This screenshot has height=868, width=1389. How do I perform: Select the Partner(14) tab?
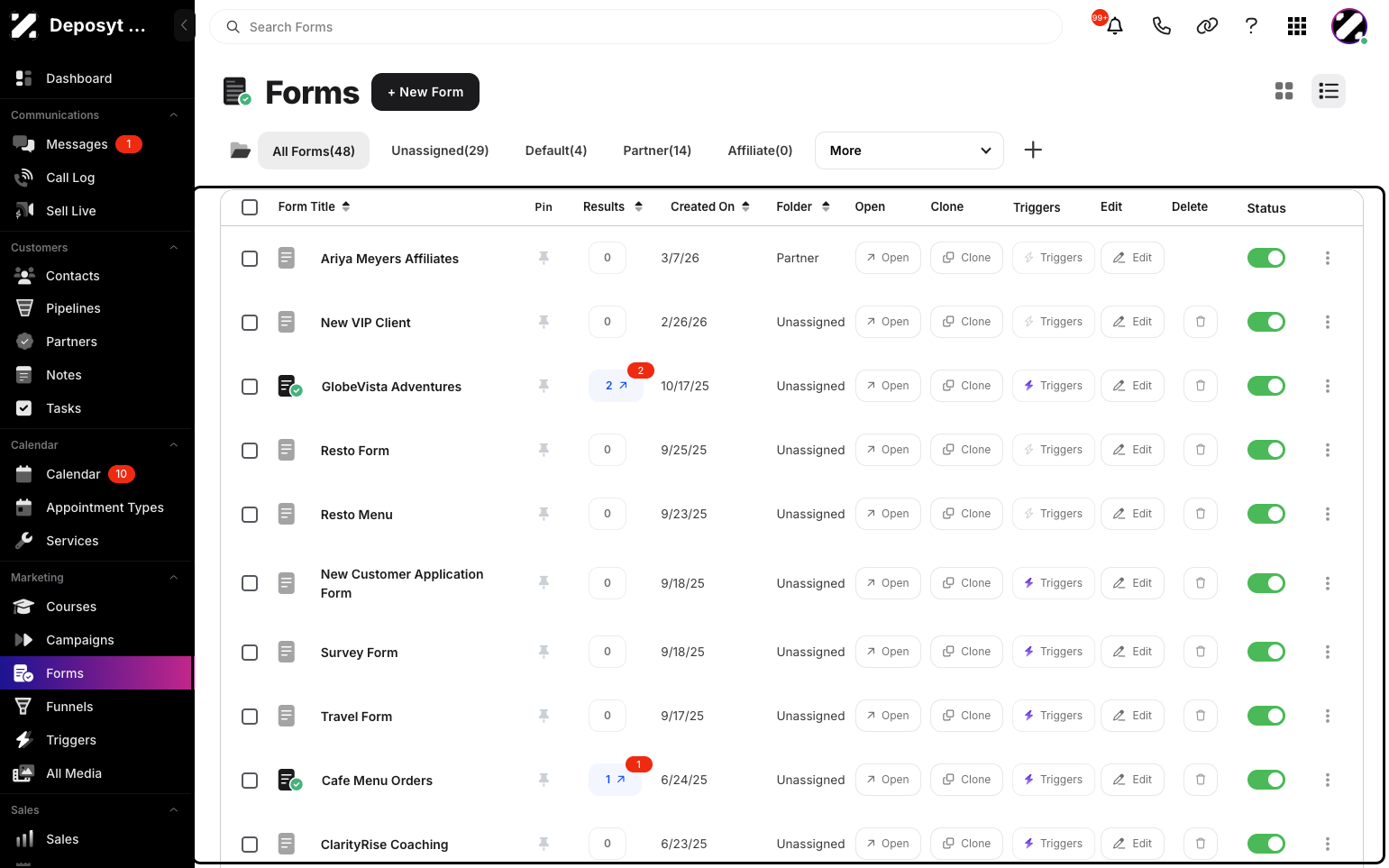tap(657, 151)
